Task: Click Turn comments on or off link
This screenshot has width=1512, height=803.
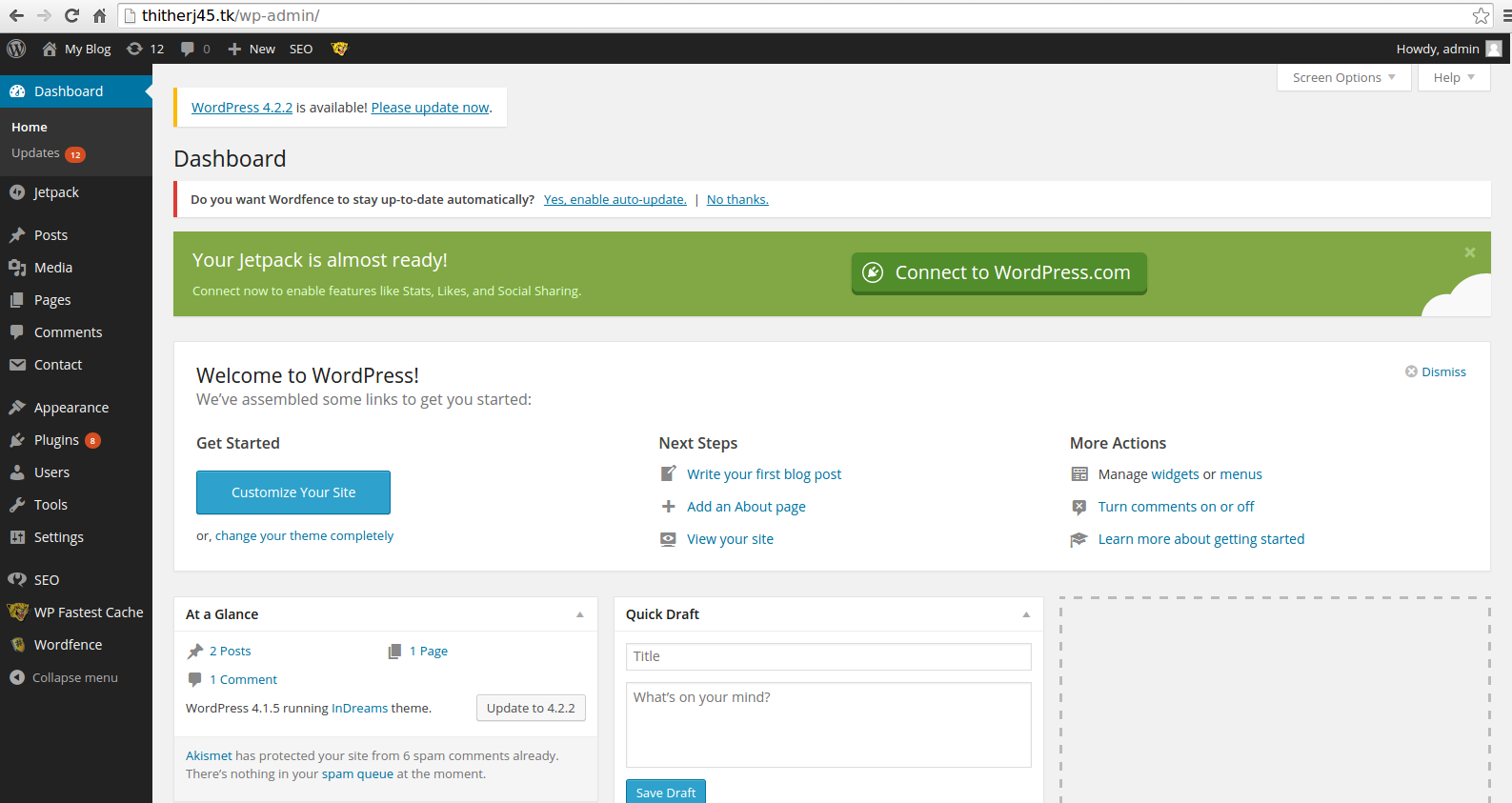Action: coord(1176,507)
